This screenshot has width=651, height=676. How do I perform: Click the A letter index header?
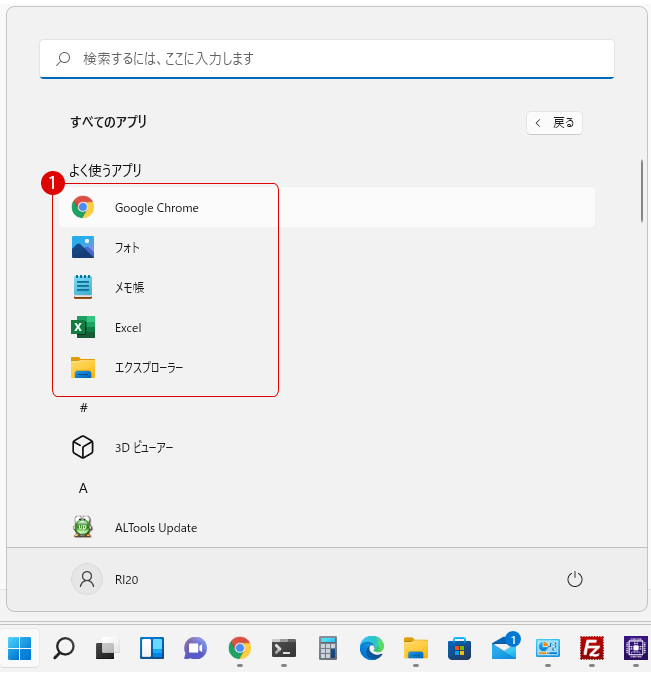point(83,488)
